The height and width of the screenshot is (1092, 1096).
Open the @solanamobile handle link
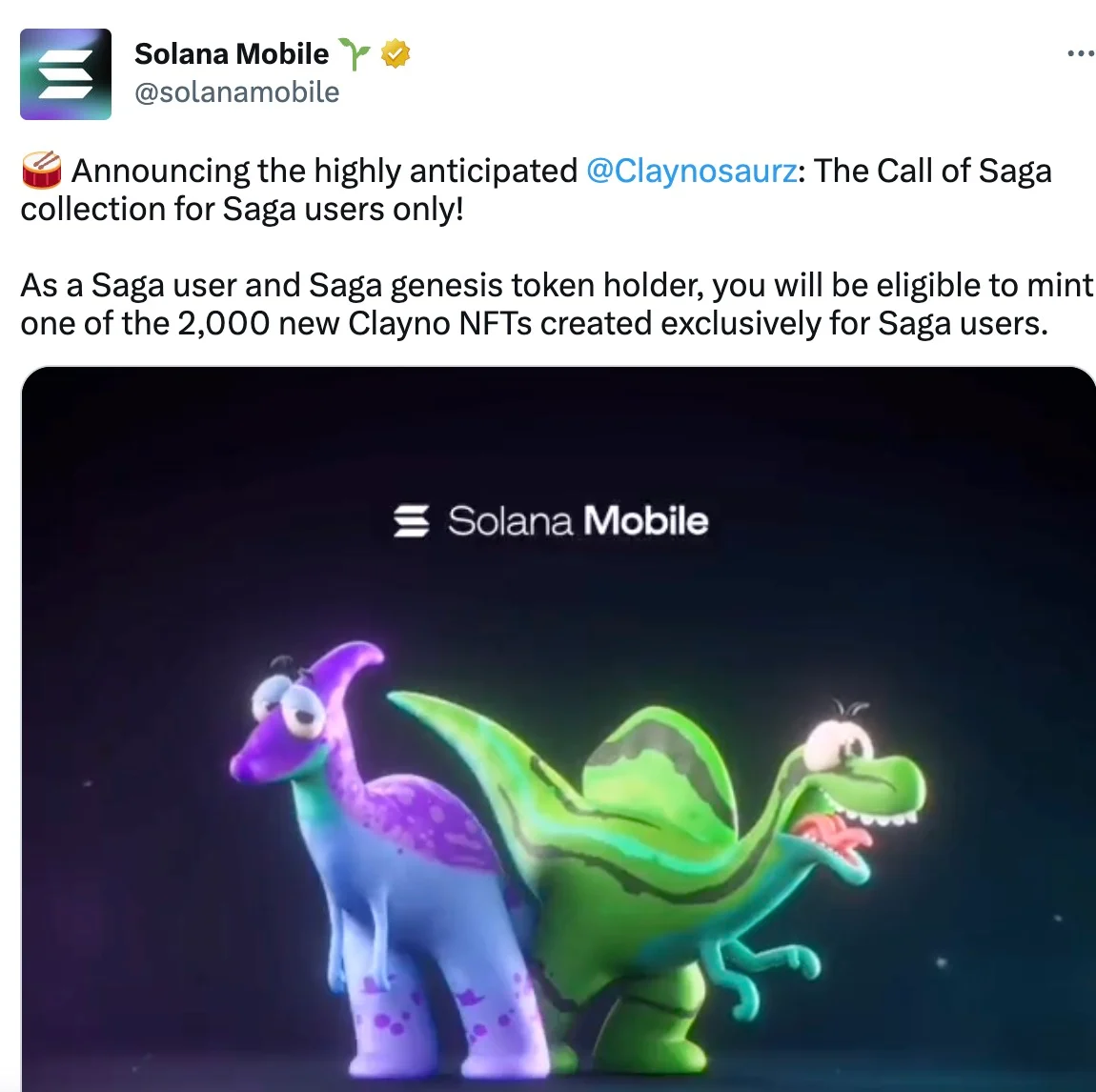237,92
